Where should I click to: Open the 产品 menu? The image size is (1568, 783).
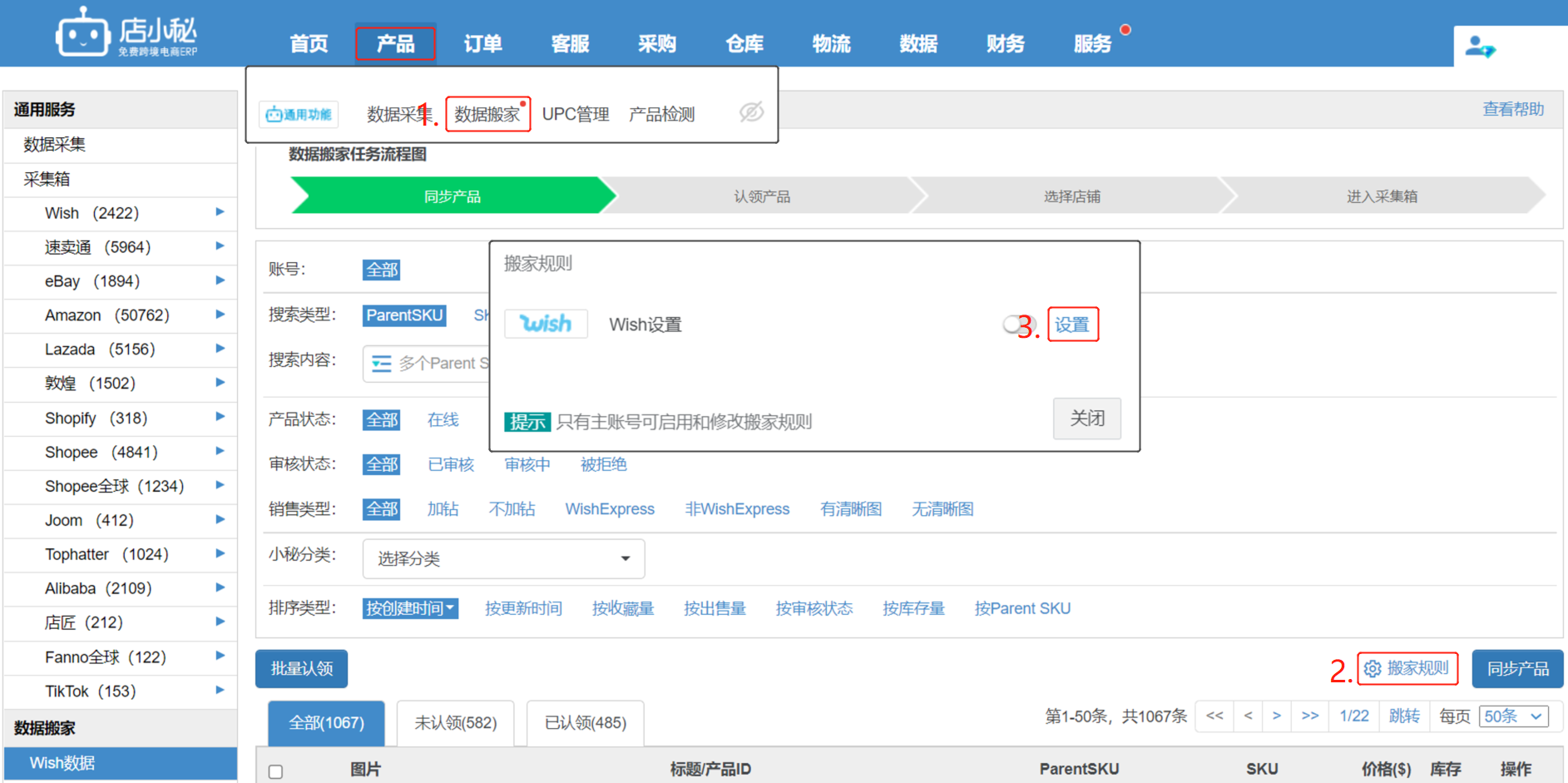395,43
